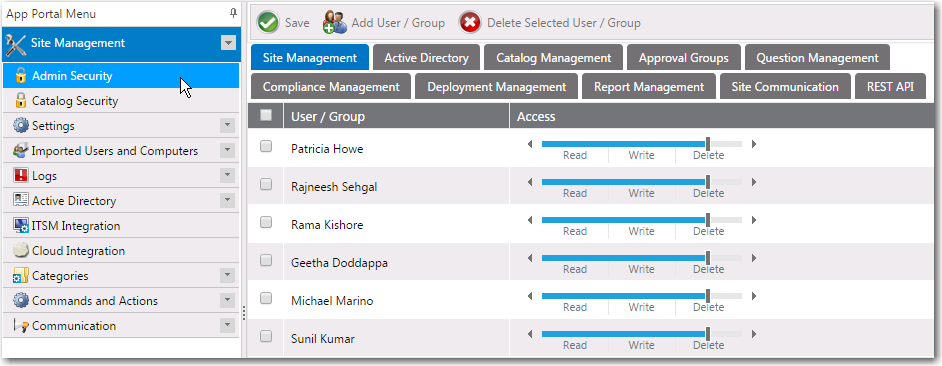Expand Imported Users and Computers section
Image resolution: width=942 pixels, height=366 pixels.
tap(227, 151)
